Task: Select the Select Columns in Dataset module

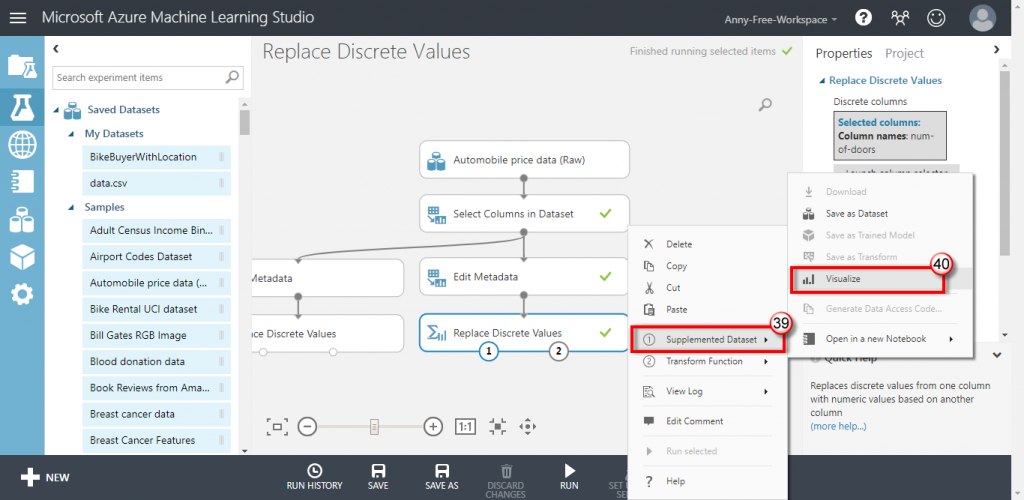Action: pos(524,213)
